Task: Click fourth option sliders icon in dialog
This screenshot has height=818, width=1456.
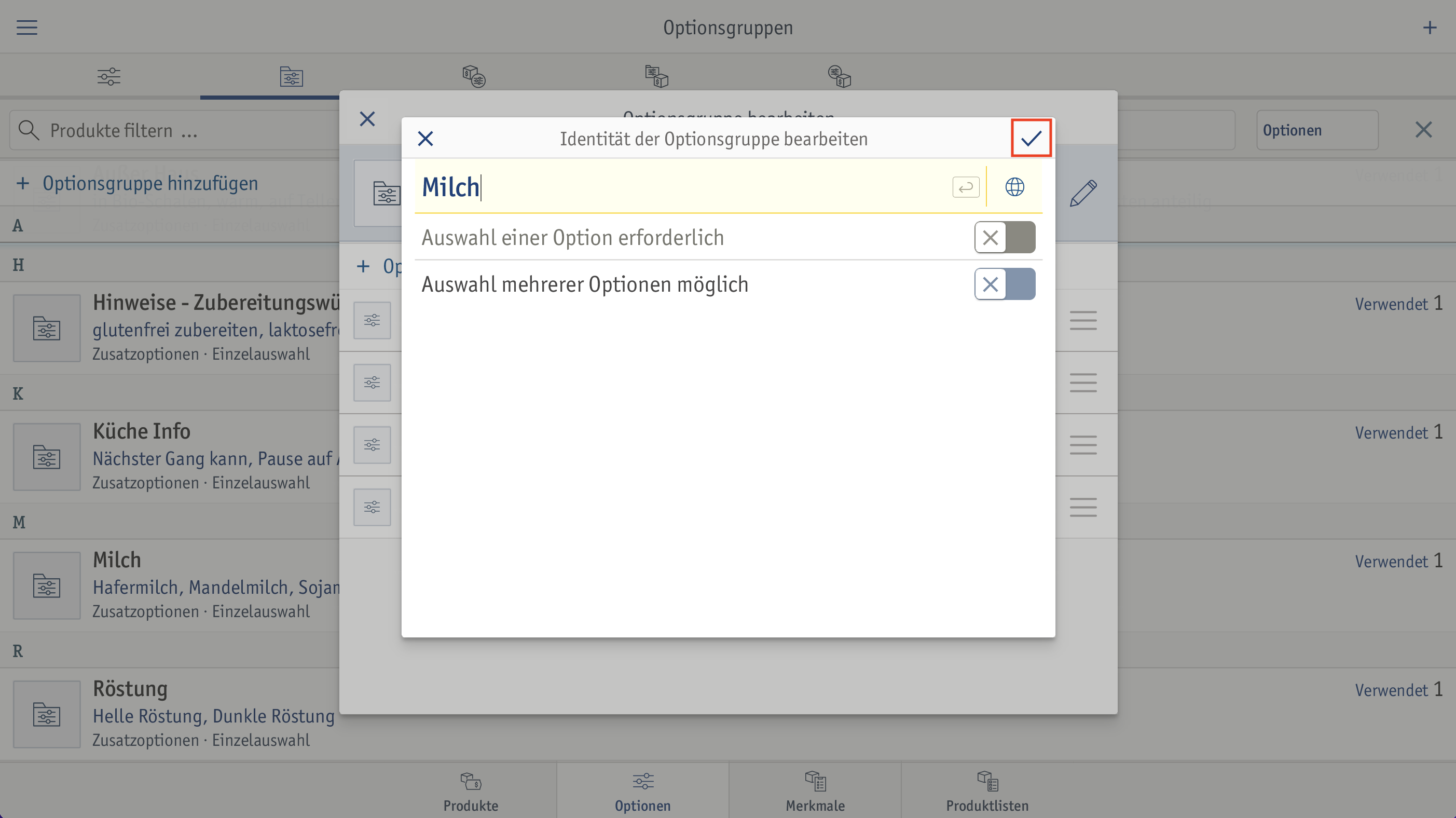Action: click(372, 507)
